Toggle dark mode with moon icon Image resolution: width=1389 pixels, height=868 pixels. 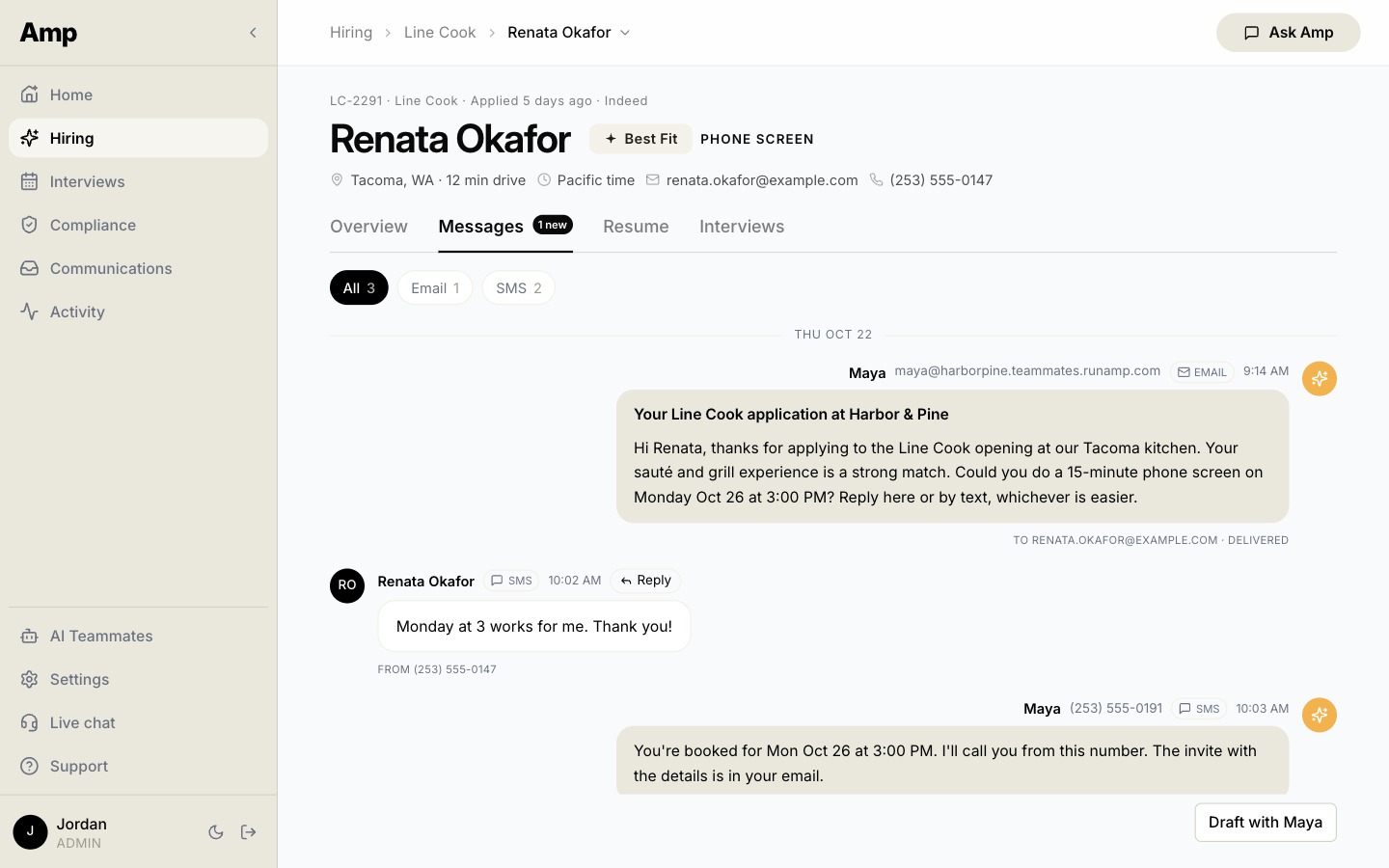216,832
